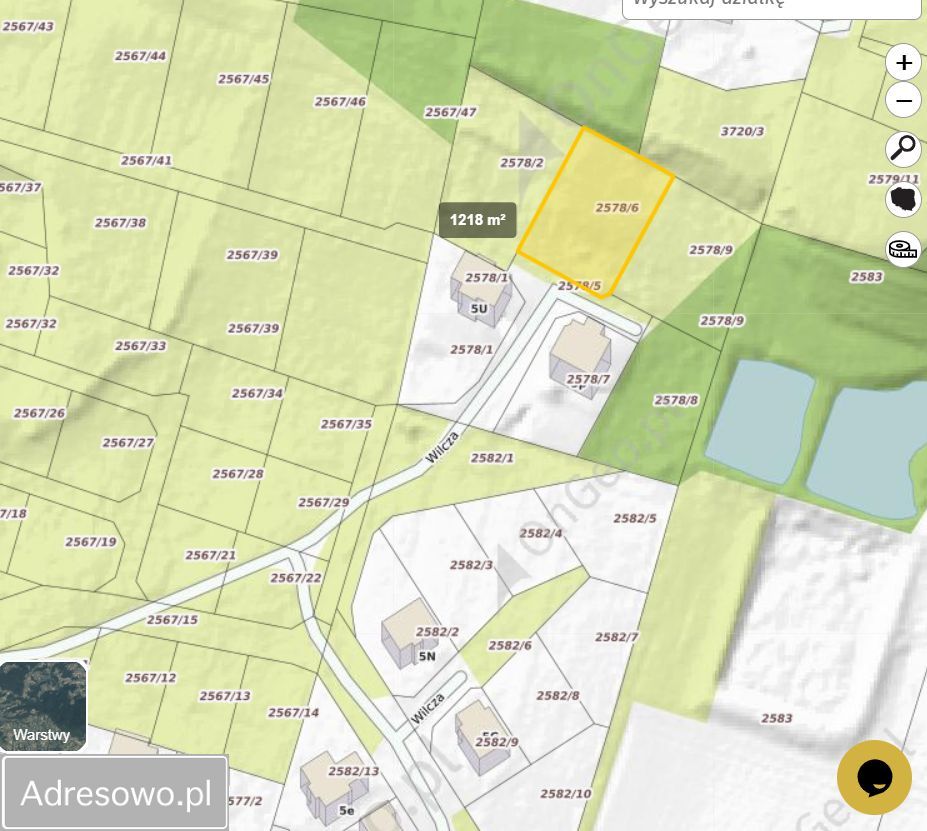Viewport: 927px width, 831px height.
Task: Select parcel 2582/6 label
Action: click(510, 645)
